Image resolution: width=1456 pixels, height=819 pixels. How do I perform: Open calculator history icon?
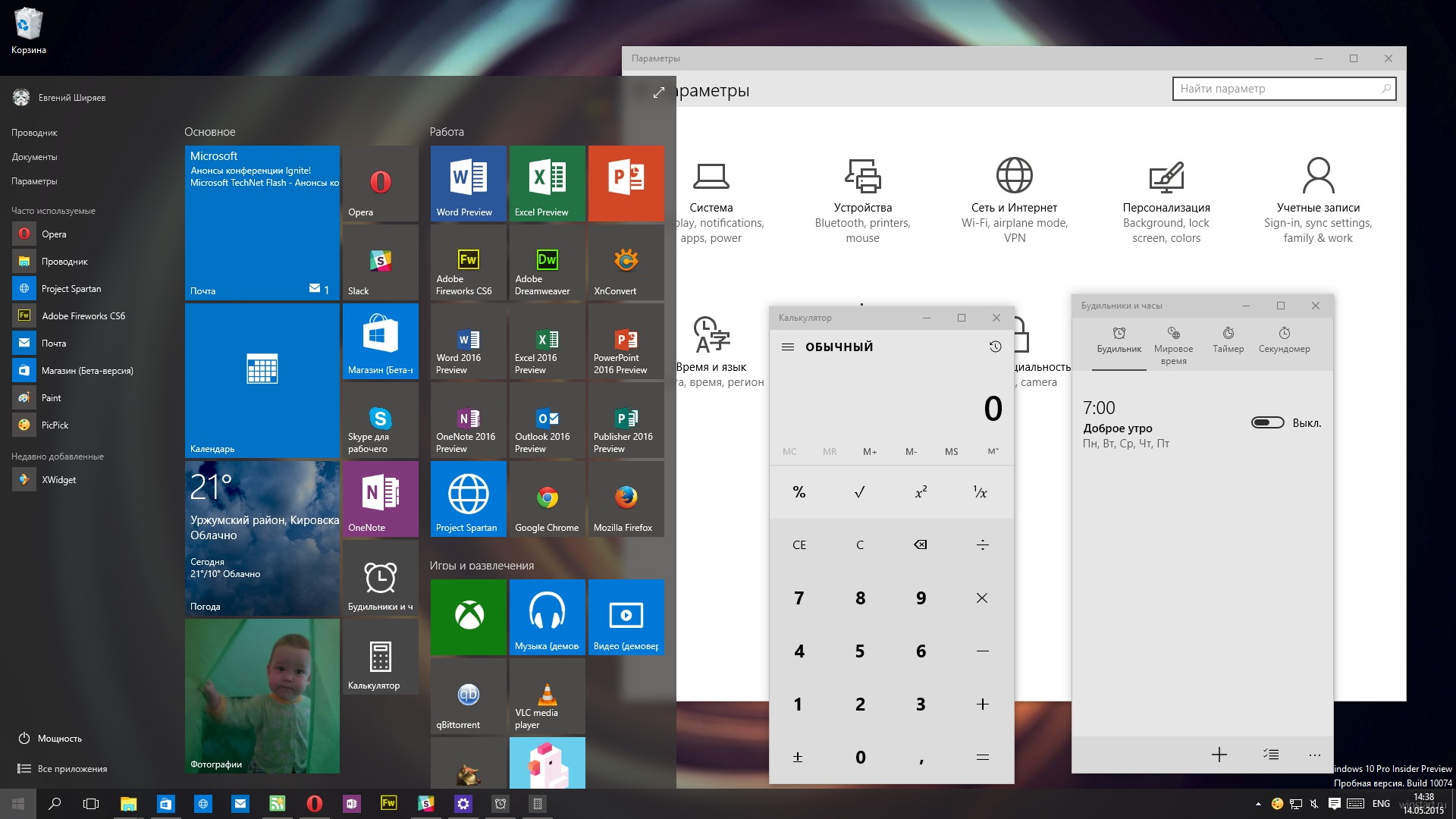click(995, 347)
